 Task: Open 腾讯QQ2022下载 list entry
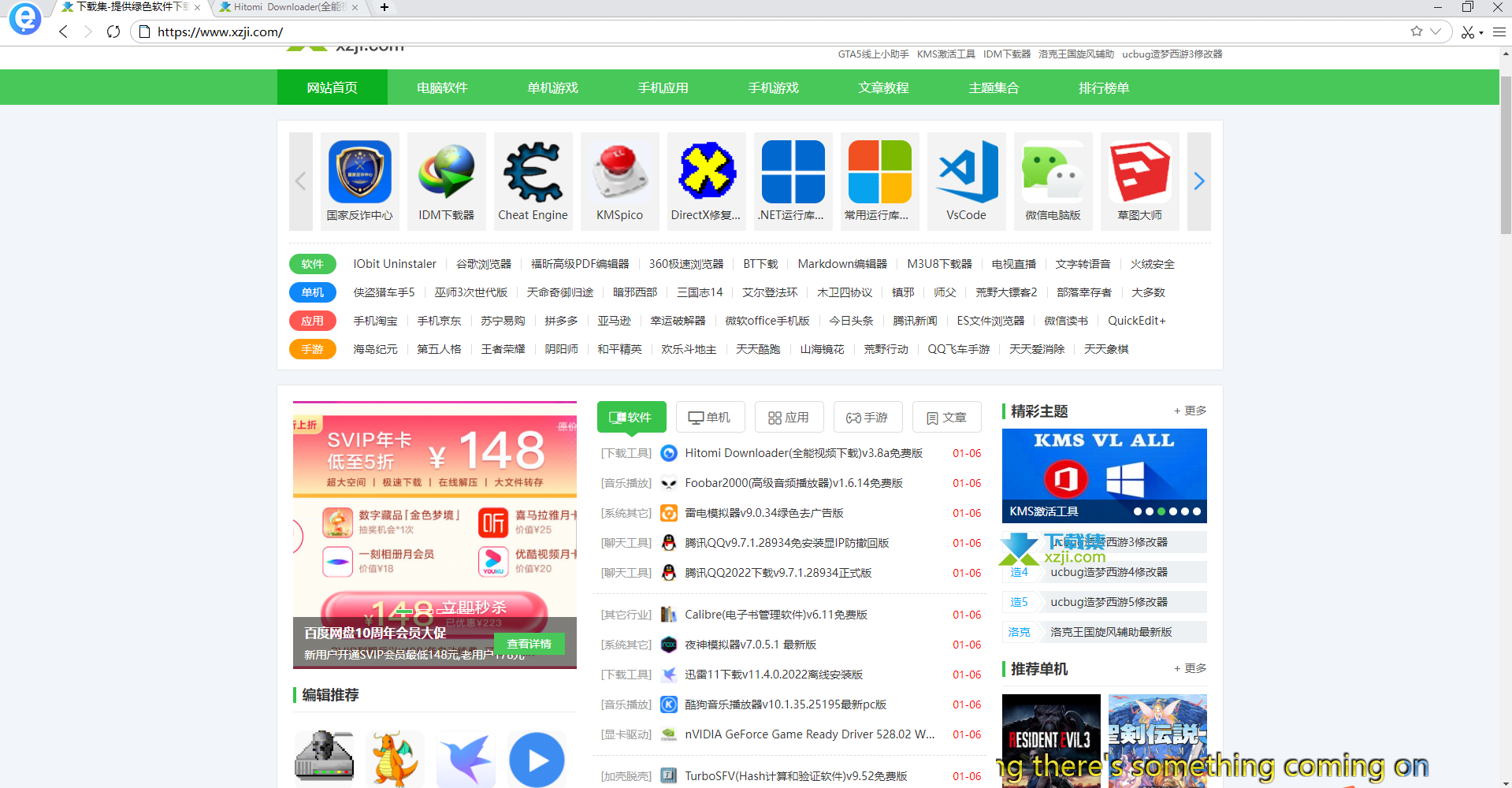778,573
